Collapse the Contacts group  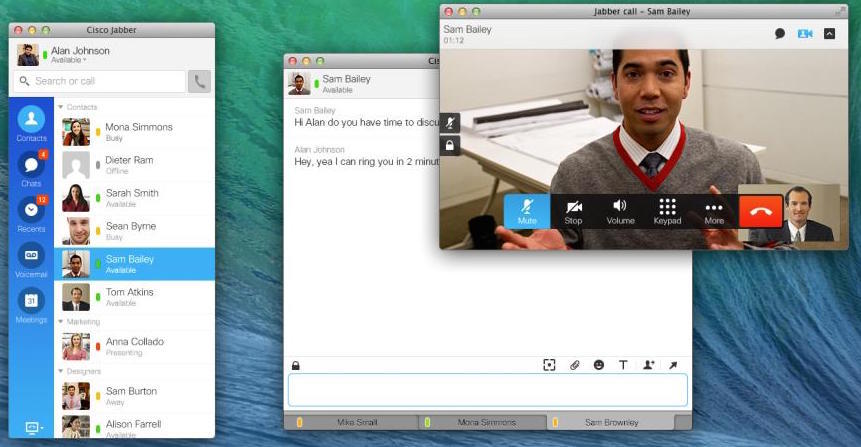[x=60, y=107]
